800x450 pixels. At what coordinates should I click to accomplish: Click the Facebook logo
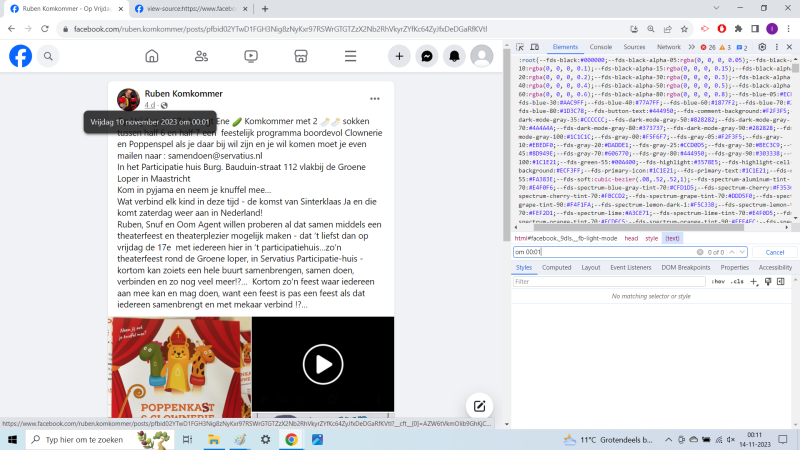tap(20, 56)
